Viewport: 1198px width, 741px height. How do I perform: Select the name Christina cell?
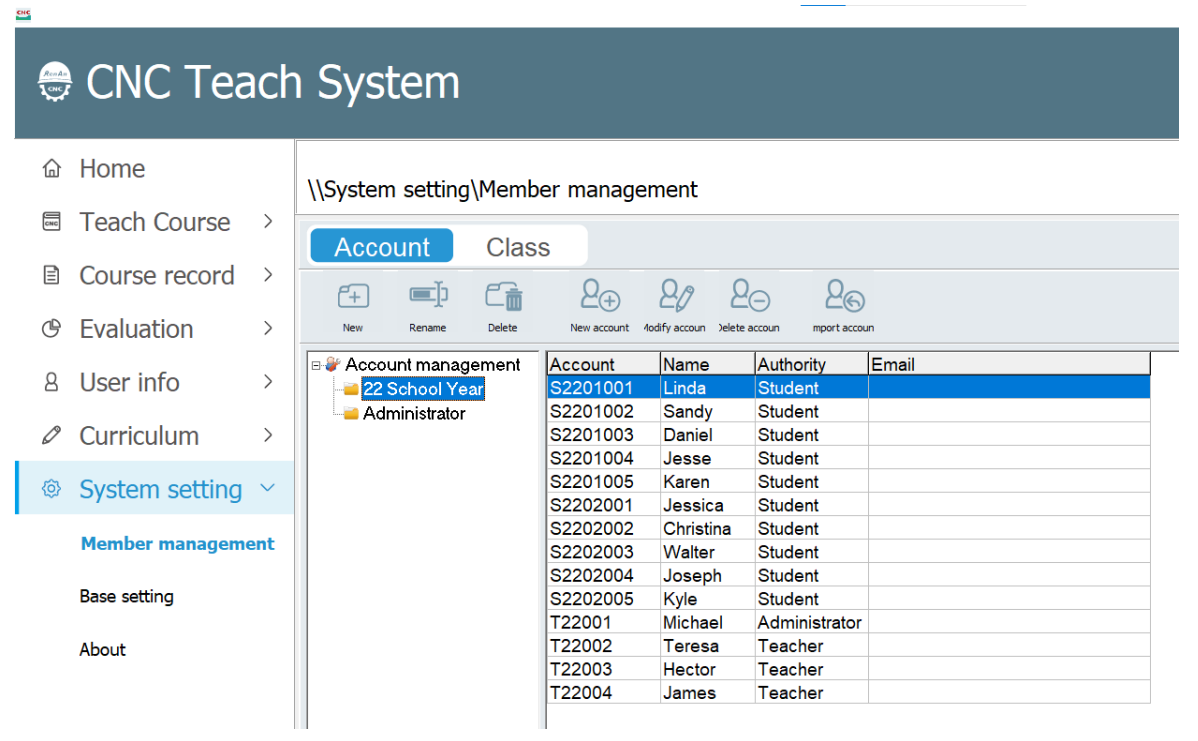click(x=707, y=529)
